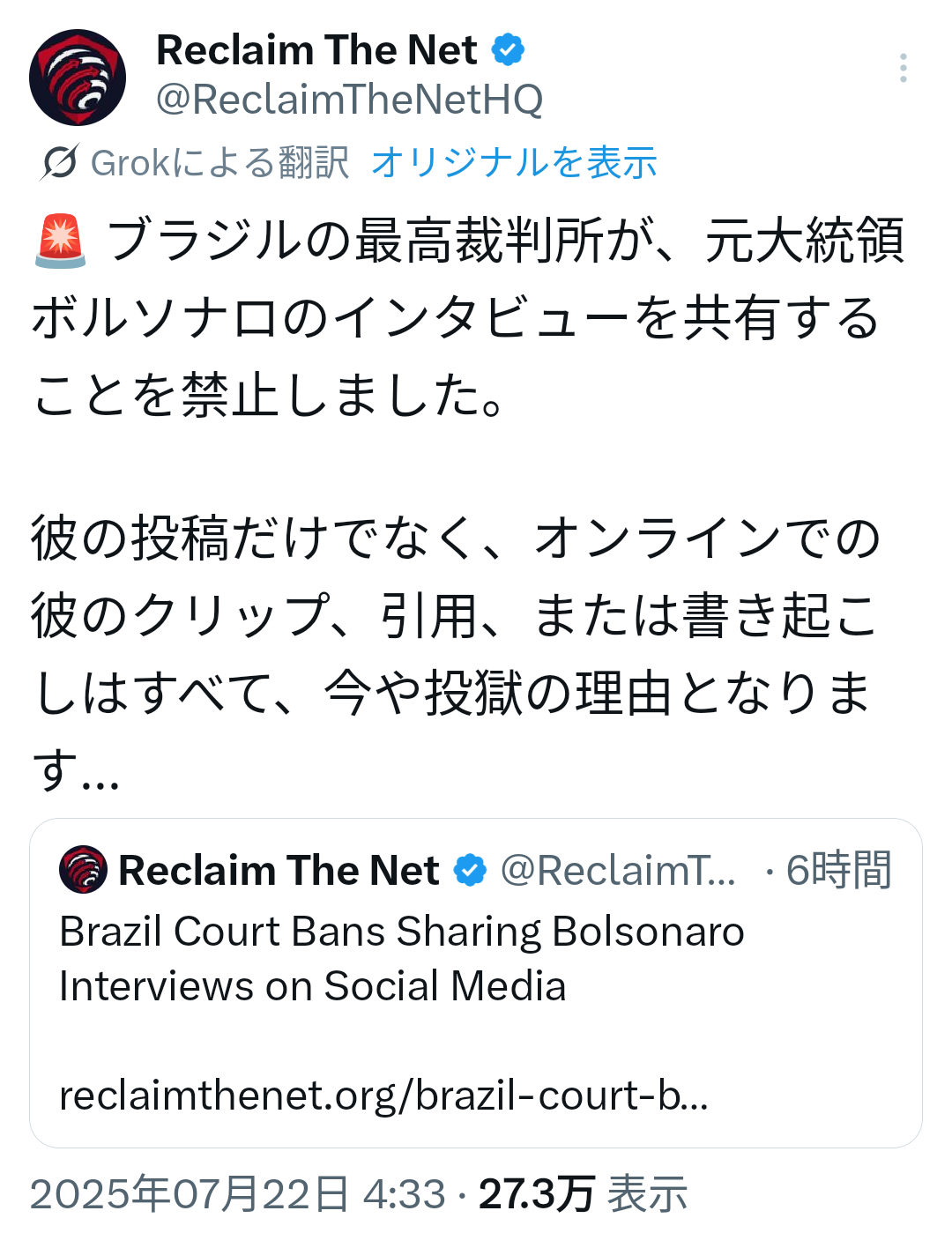Click the 2025年07月22日 4:33 timestamp
Viewport: 952px width, 1233px height.
pos(238,1194)
